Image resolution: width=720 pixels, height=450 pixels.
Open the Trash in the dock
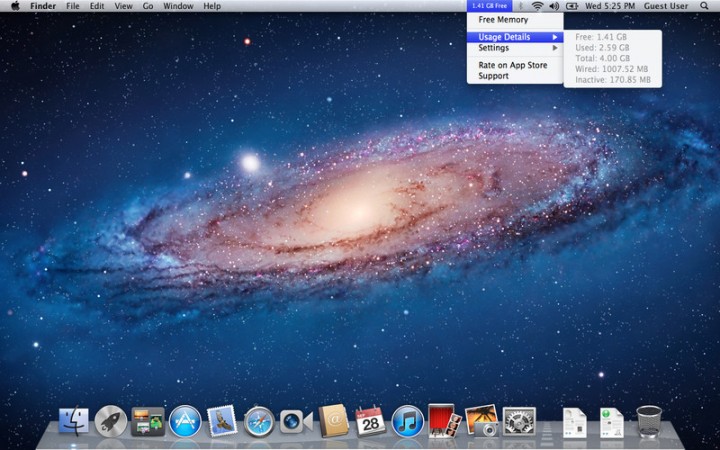pyautogui.click(x=649, y=422)
